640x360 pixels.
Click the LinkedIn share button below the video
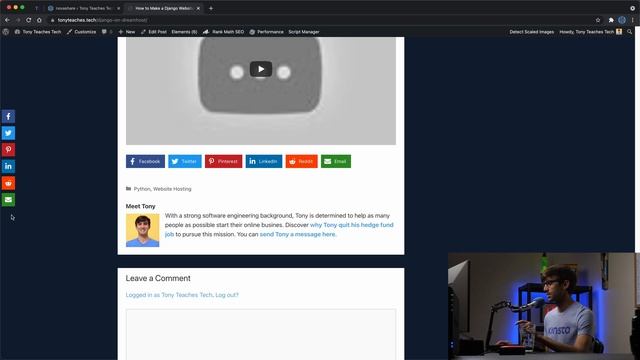click(x=264, y=161)
